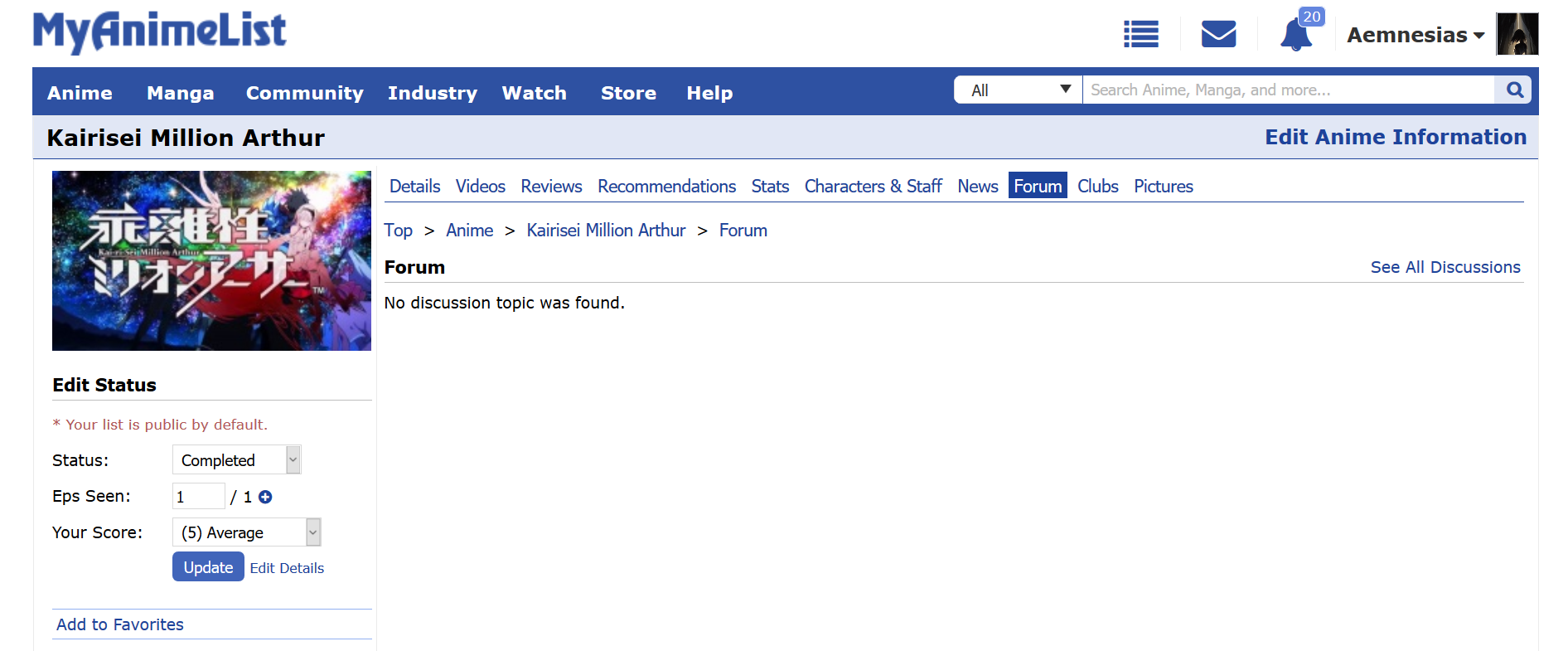Open the anime list icon in header

[1140, 34]
